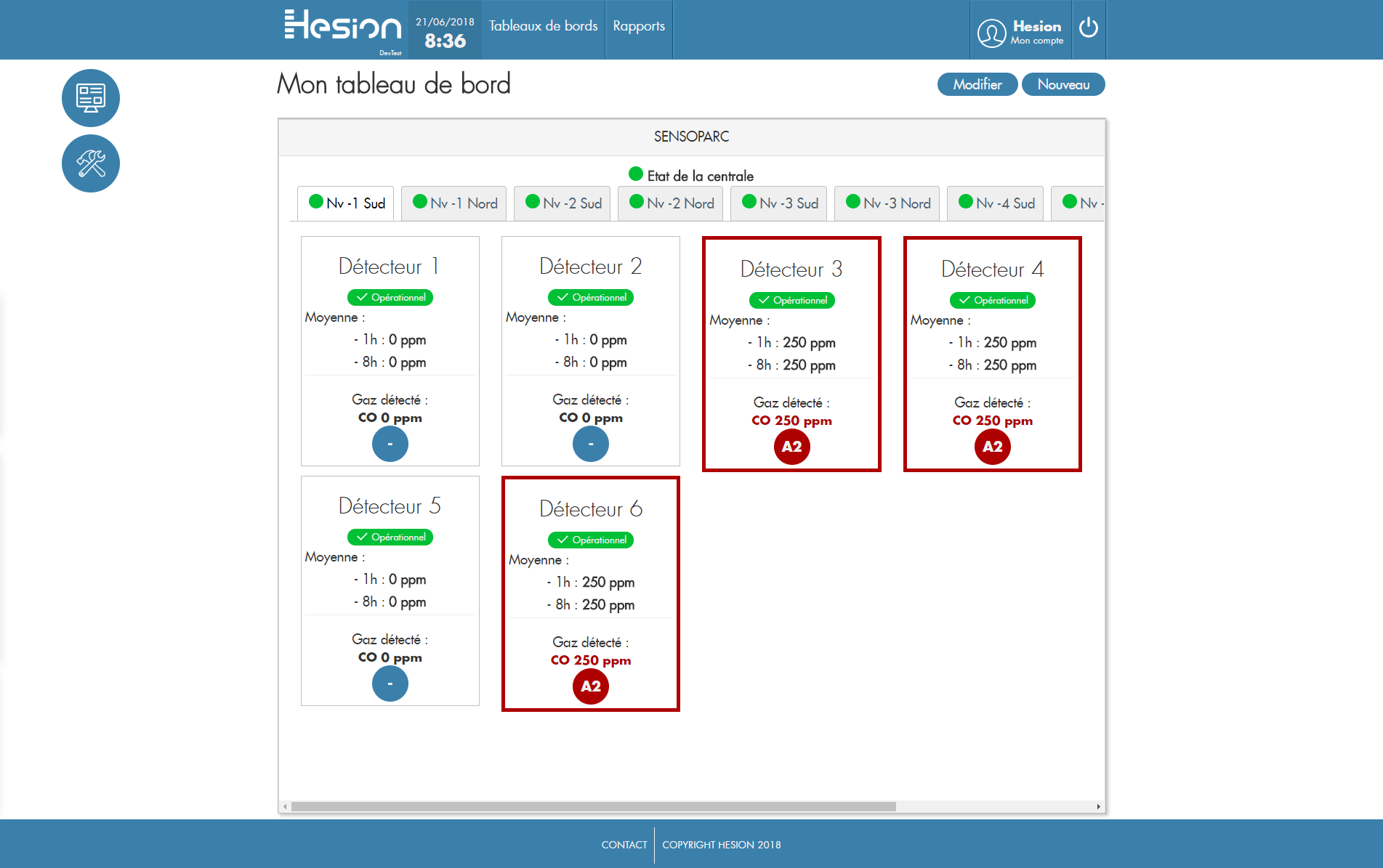The width and height of the screenshot is (1383, 868).
Task: Click the Détecteur 5 card title
Action: pos(390,506)
